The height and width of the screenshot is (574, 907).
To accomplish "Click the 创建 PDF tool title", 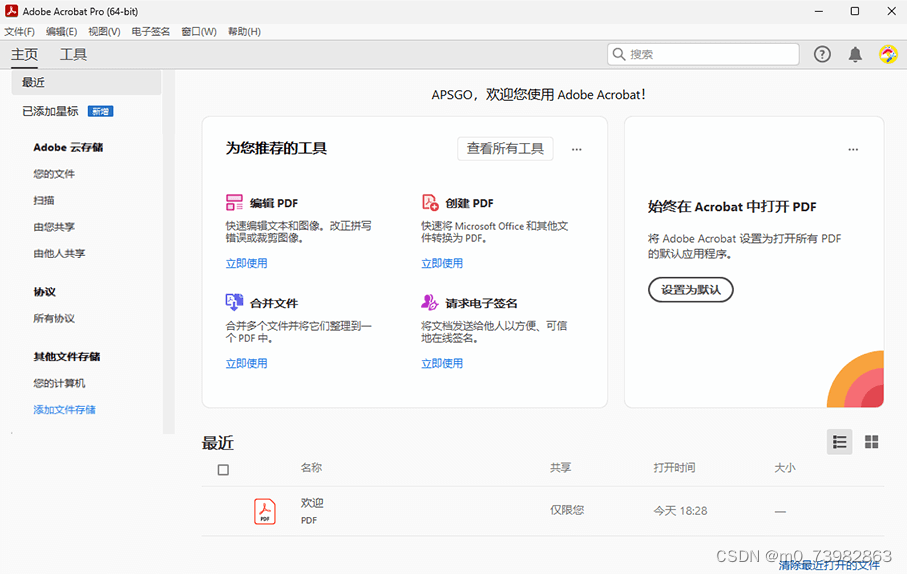I will 469,203.
